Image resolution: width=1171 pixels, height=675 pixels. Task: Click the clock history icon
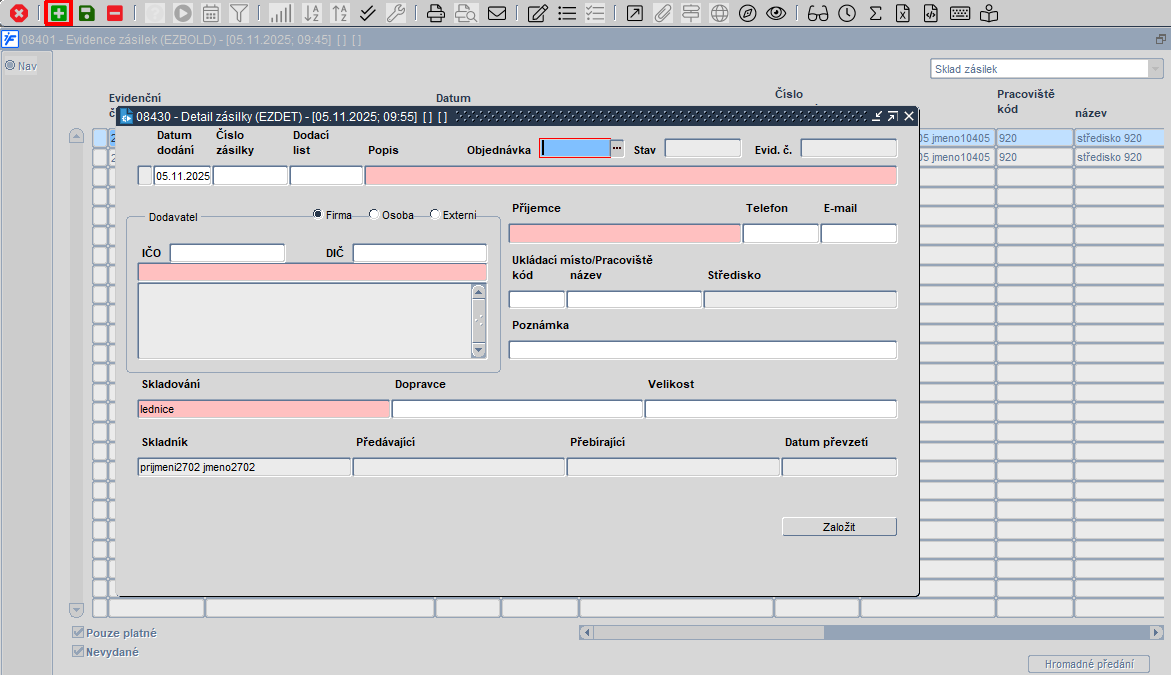[x=847, y=13]
